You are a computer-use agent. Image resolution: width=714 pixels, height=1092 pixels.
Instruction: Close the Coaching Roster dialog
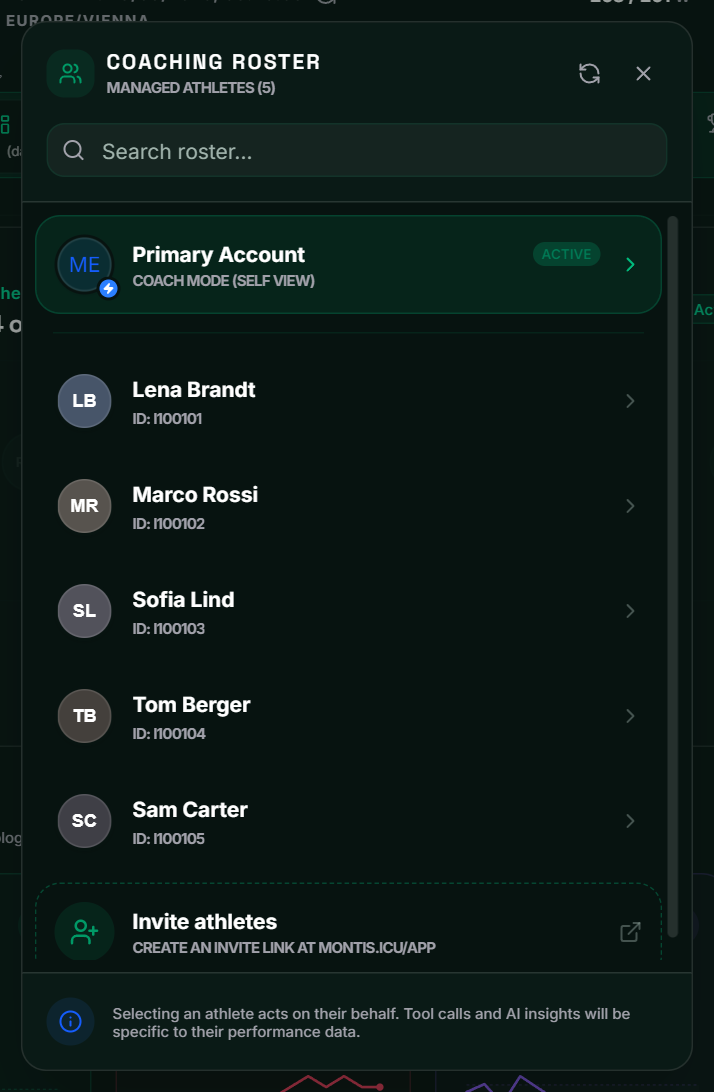pos(643,73)
